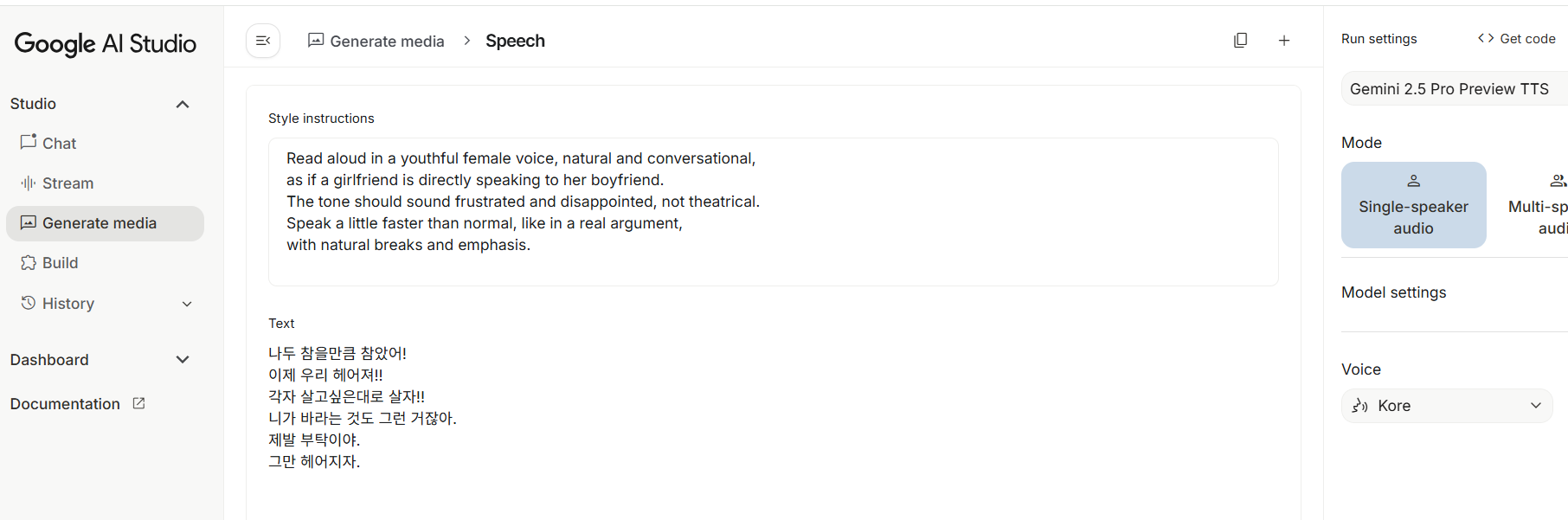
Task: Click the Get code brackets icon
Action: (x=1486, y=38)
